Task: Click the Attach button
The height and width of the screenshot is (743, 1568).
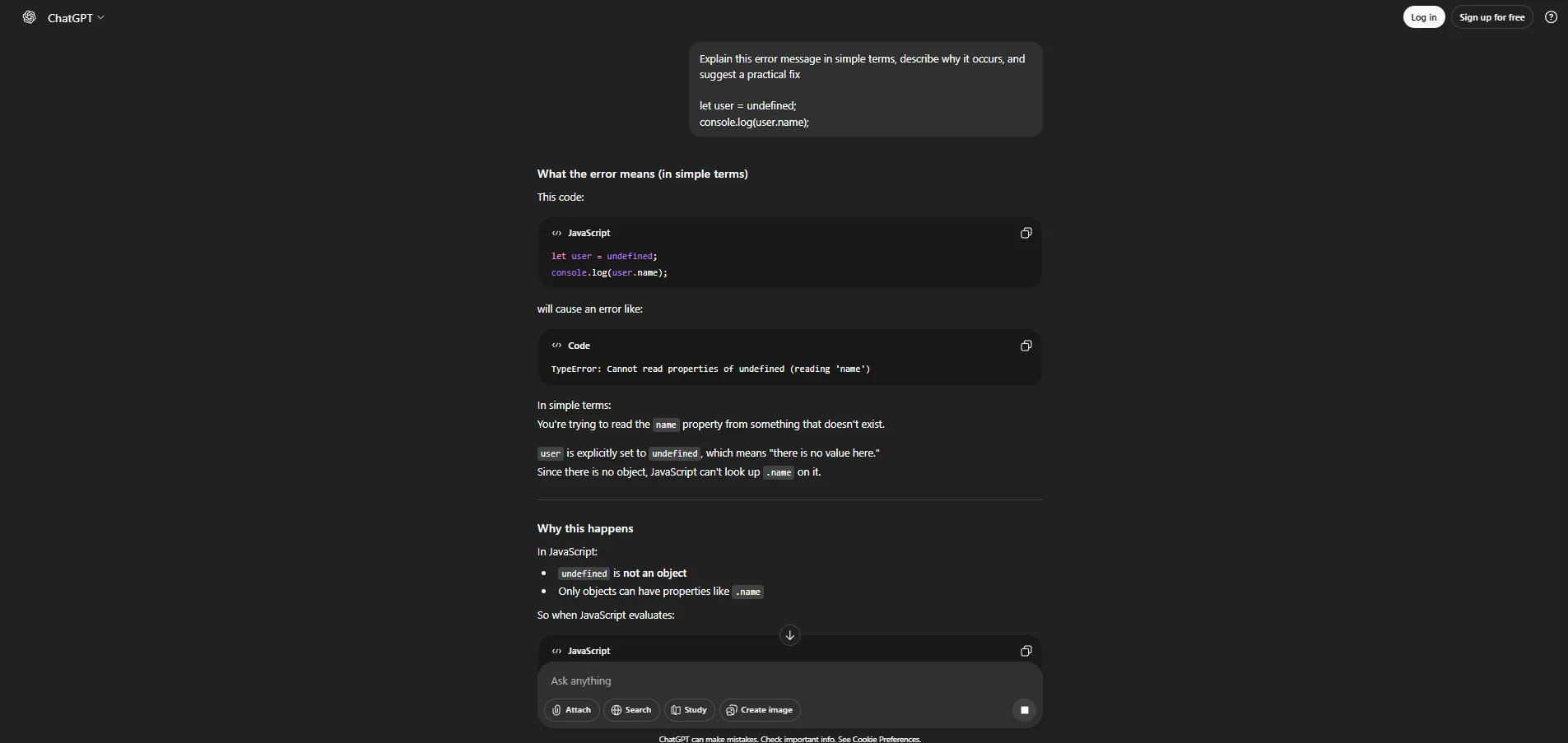Action: pos(571,710)
